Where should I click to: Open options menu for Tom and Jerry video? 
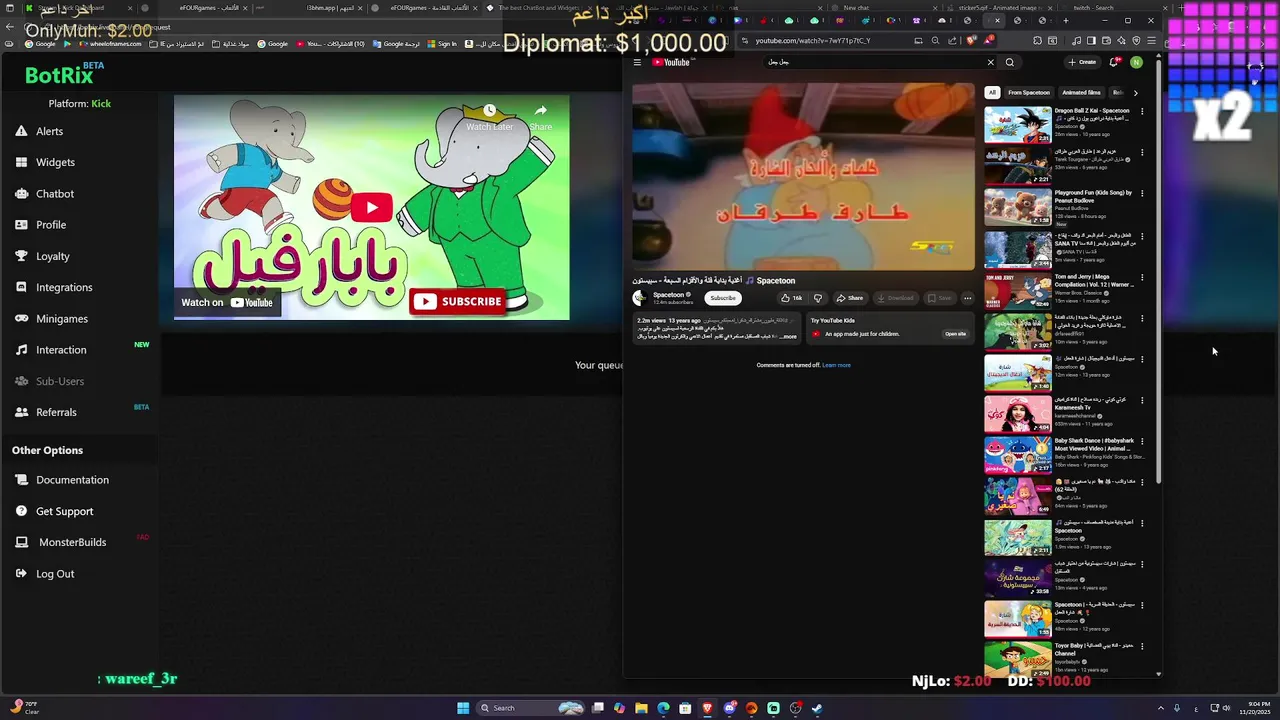pos(1142,276)
